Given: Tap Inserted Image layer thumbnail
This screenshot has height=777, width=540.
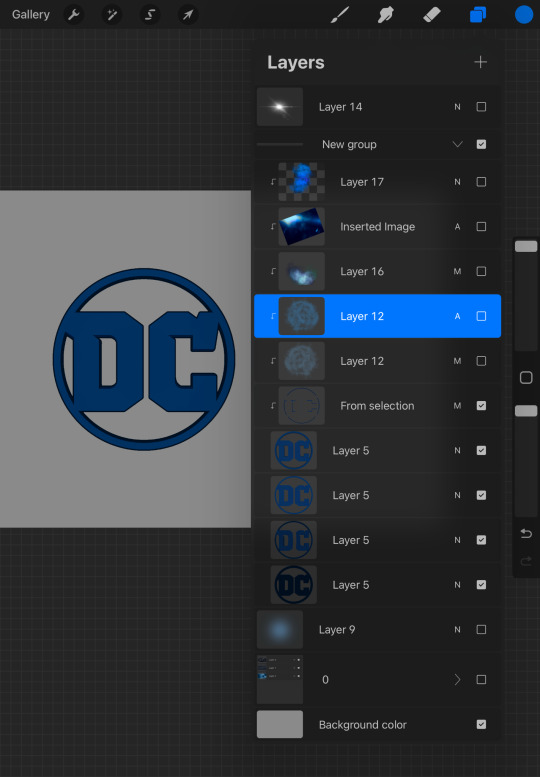Looking at the screenshot, I should click(301, 226).
